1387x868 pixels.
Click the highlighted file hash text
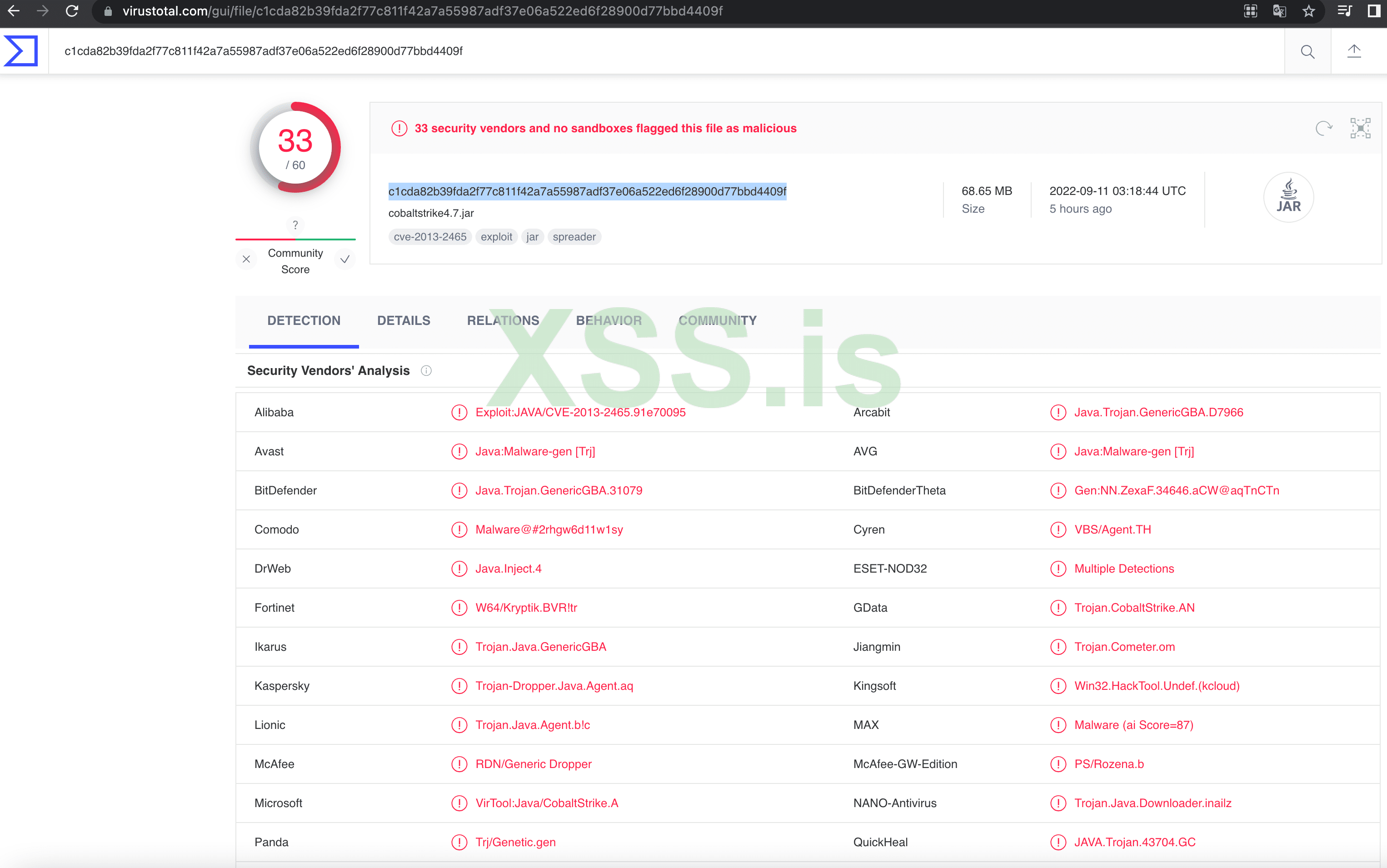pos(587,191)
